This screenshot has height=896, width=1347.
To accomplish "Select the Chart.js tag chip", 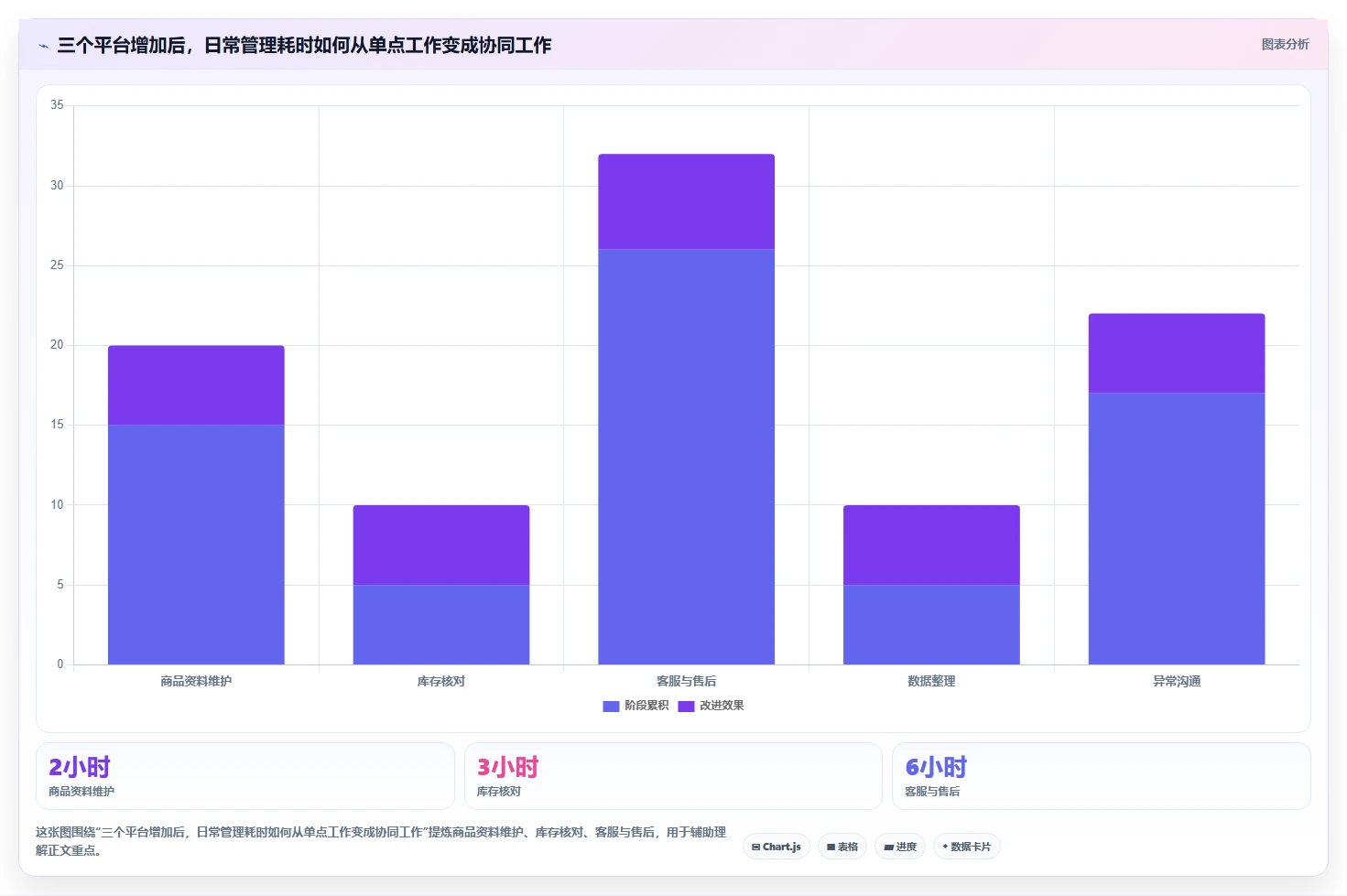I will [x=777, y=847].
